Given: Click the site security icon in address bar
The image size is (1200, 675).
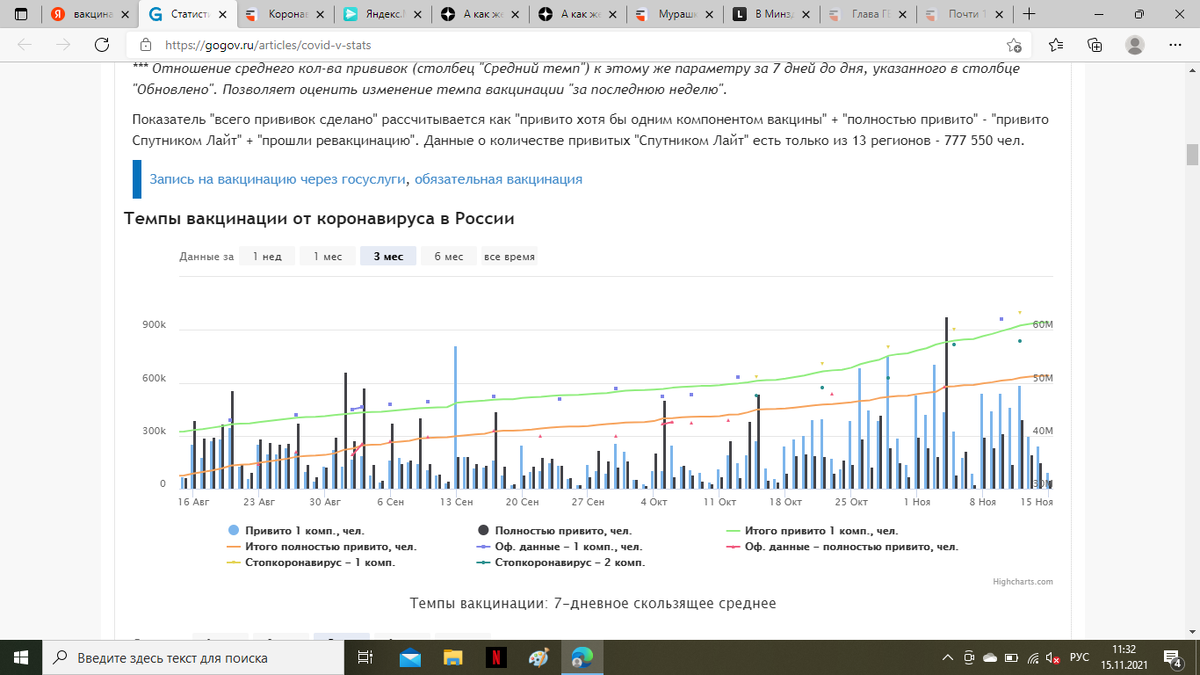Looking at the screenshot, I should click(x=147, y=45).
